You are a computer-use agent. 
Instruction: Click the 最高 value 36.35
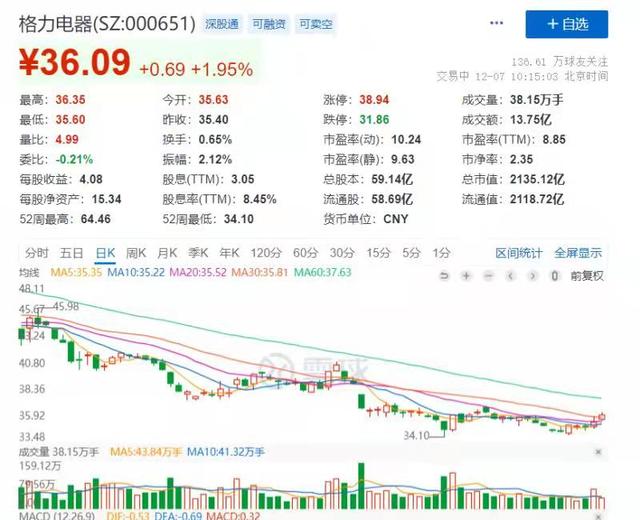(x=70, y=100)
